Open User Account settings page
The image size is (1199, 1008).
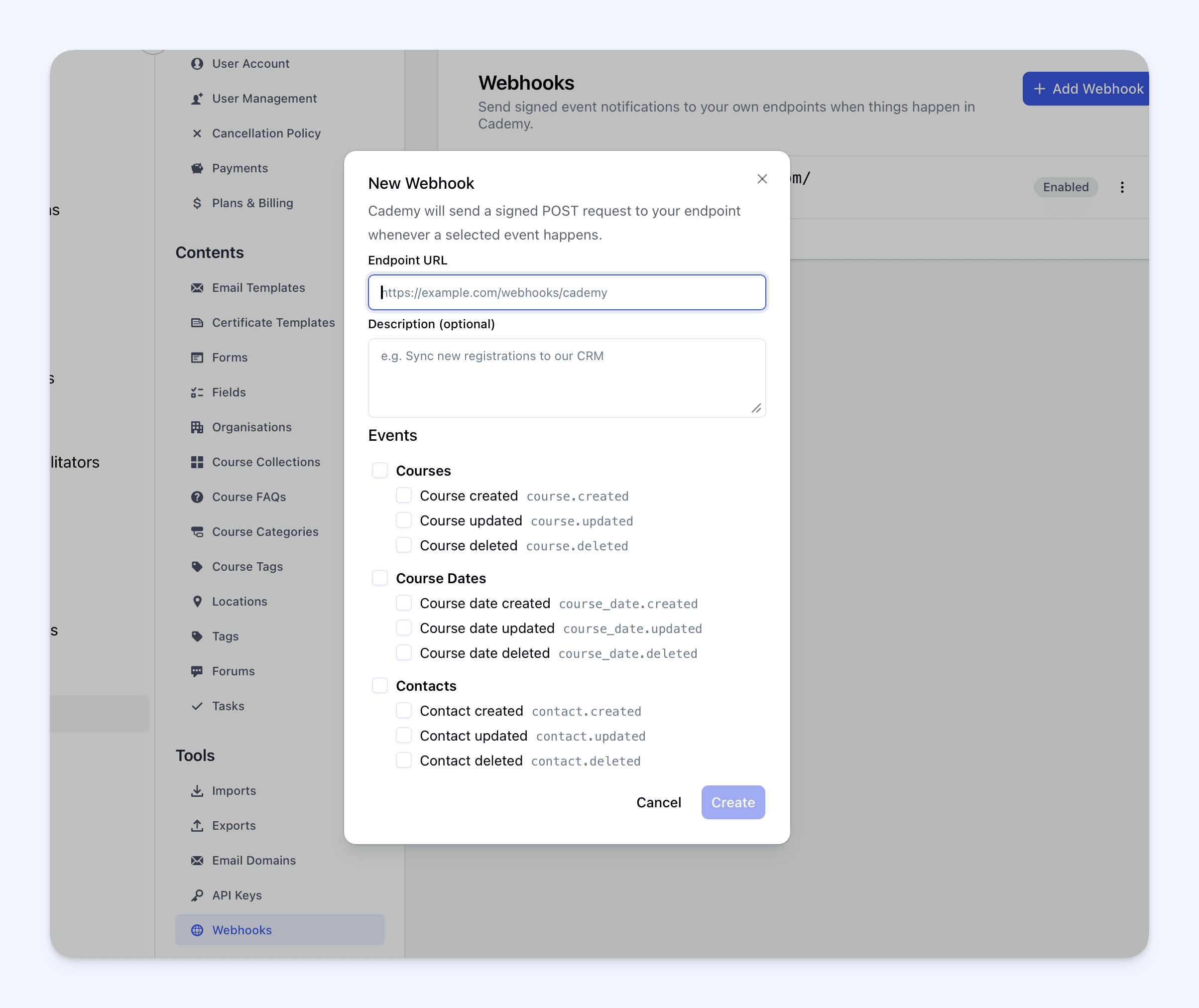coord(250,63)
